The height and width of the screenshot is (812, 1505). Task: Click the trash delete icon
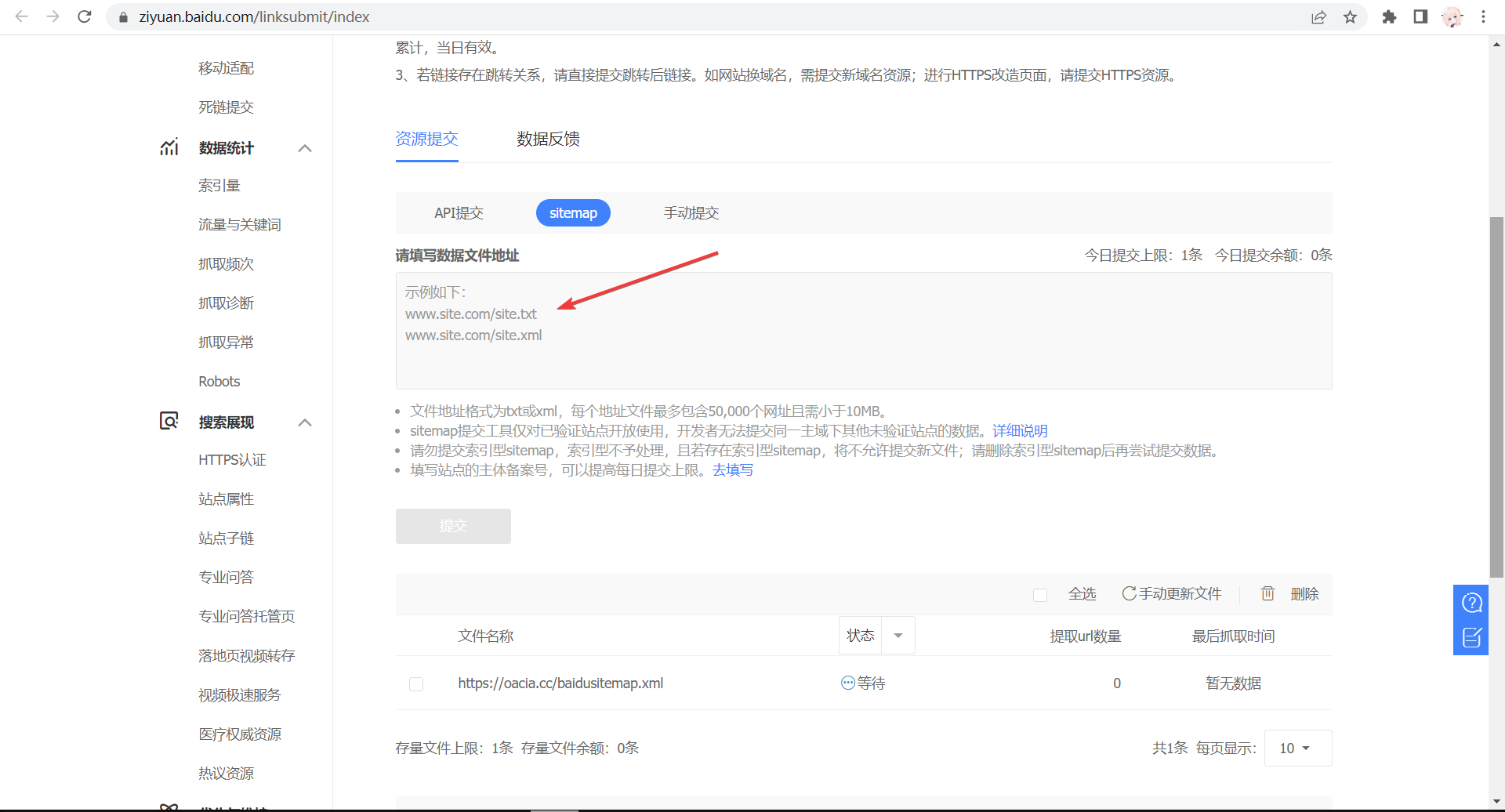[1267, 593]
